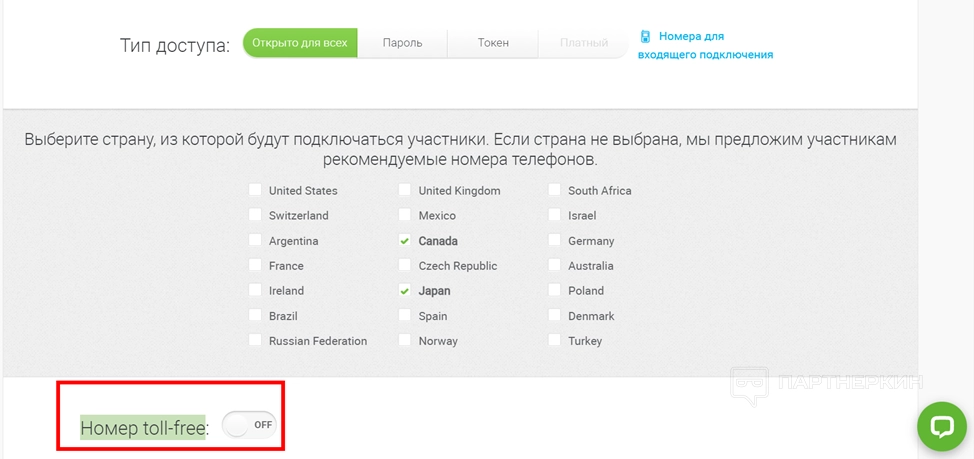This screenshot has height=459, width=974.
Task: Check the Turkey checkbox
Action: pyautogui.click(x=555, y=340)
